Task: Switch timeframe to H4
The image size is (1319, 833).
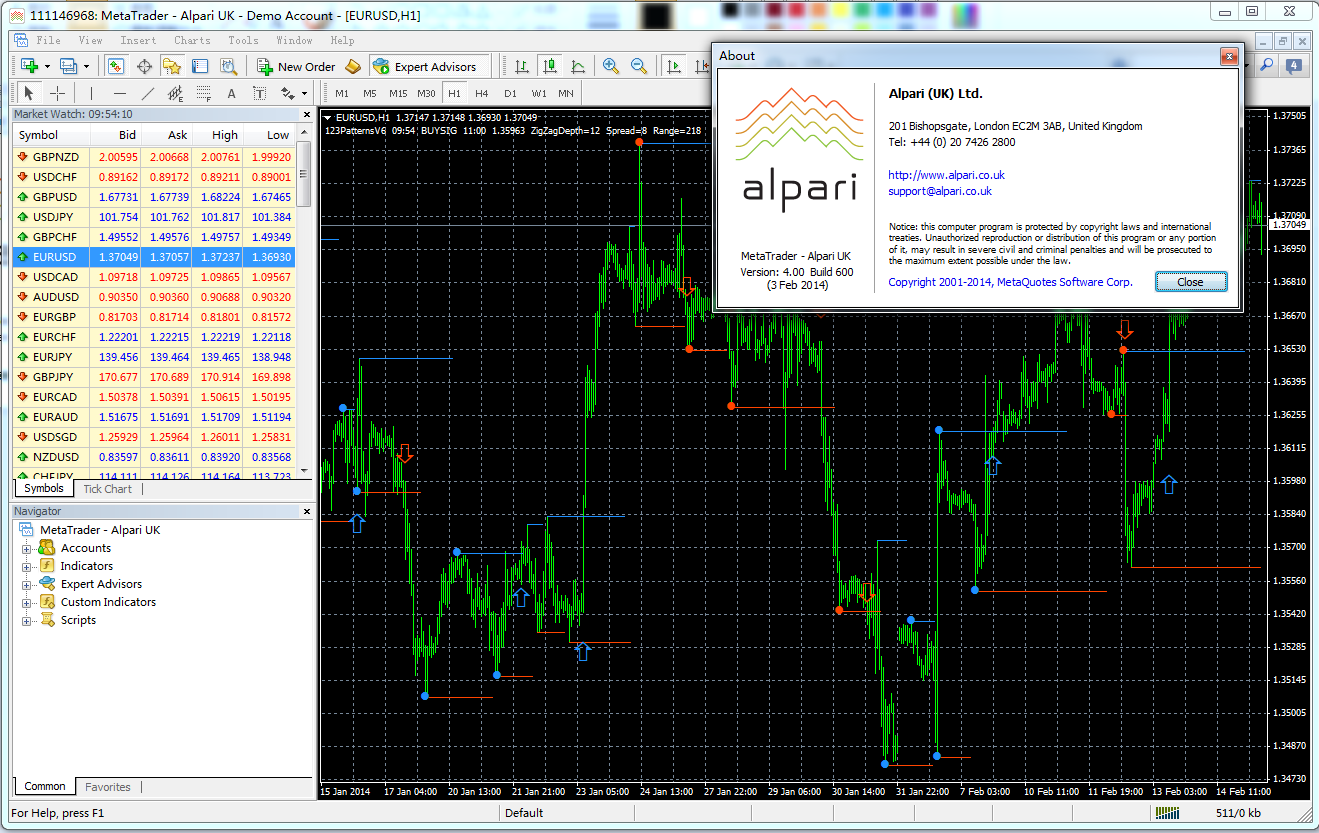Action: pos(482,93)
